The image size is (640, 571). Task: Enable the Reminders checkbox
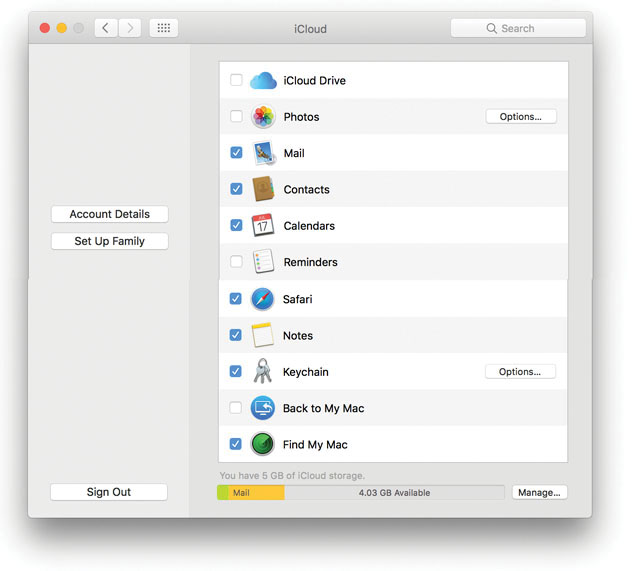click(236, 261)
